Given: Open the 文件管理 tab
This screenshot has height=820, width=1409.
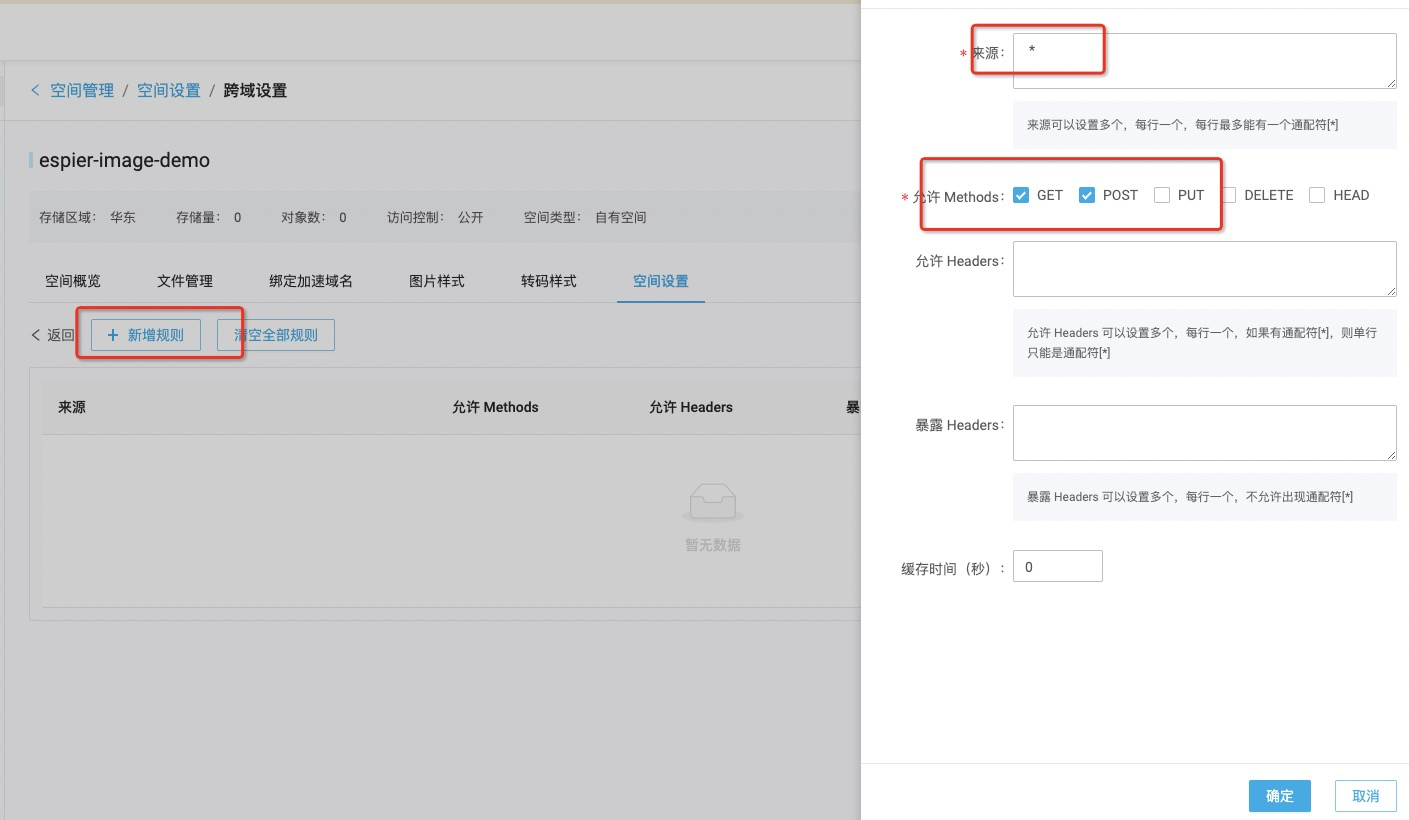Looking at the screenshot, I should click(185, 281).
